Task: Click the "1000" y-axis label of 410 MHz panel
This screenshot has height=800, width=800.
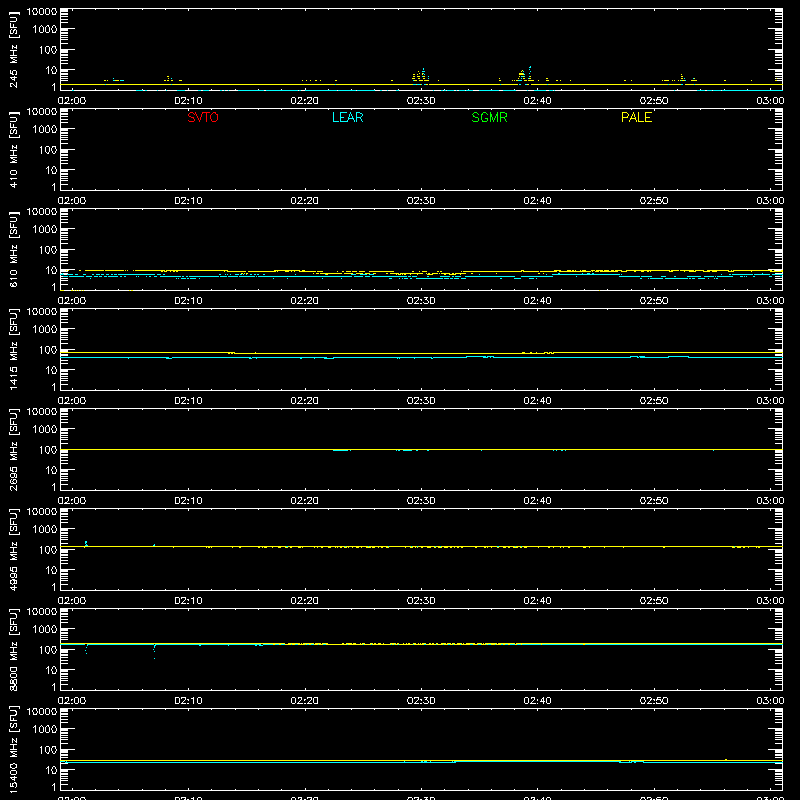Action: [x=45, y=130]
